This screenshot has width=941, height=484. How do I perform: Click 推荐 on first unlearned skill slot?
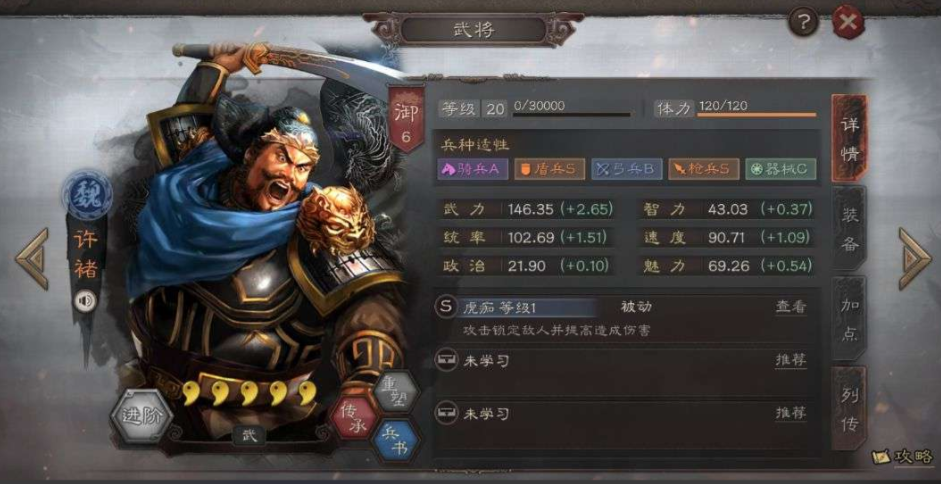(x=790, y=360)
